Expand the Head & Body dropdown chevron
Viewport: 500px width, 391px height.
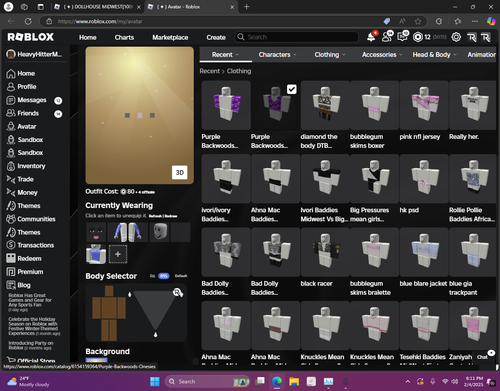click(455, 55)
